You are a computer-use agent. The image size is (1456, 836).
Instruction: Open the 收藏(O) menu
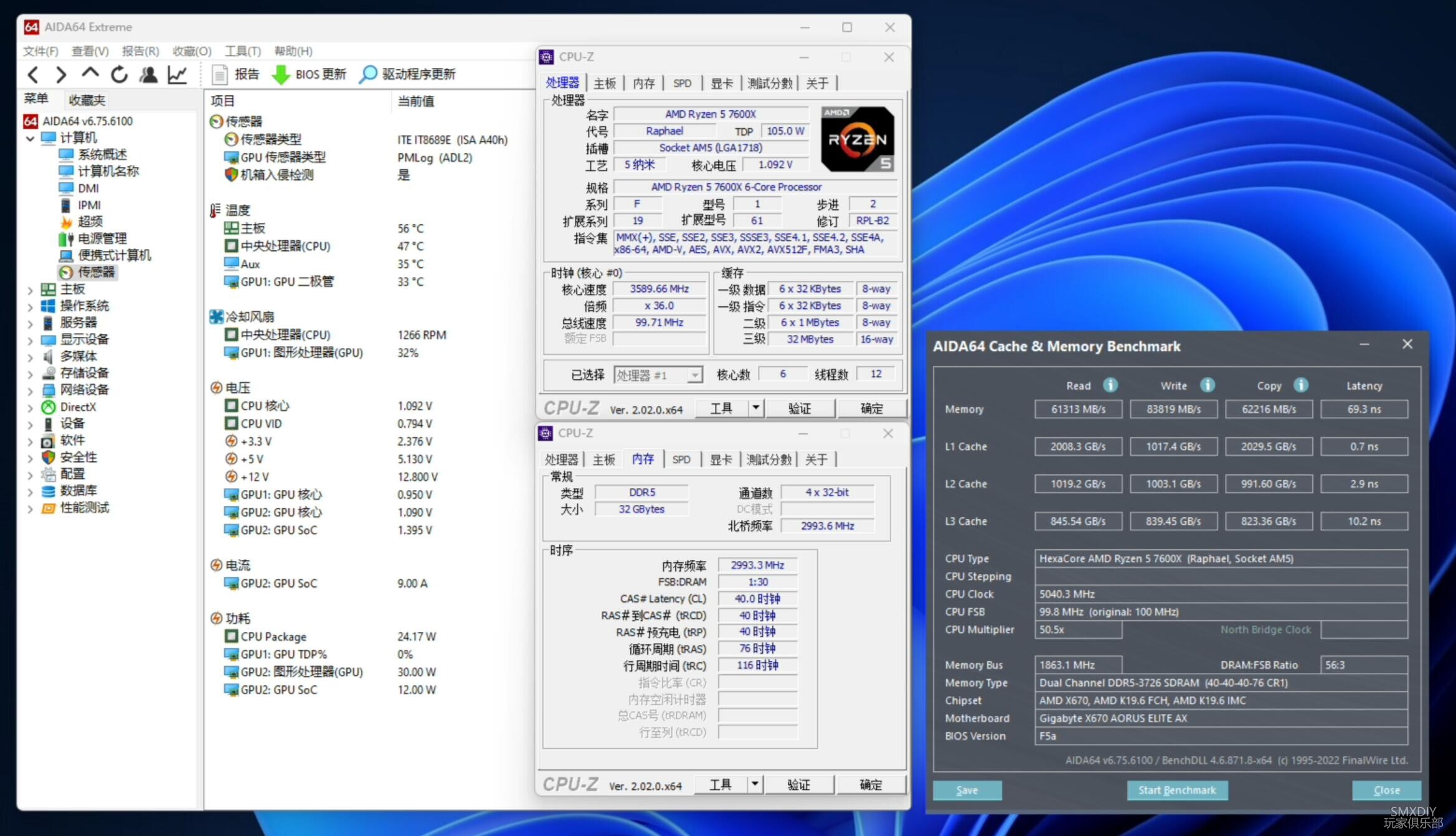click(192, 51)
